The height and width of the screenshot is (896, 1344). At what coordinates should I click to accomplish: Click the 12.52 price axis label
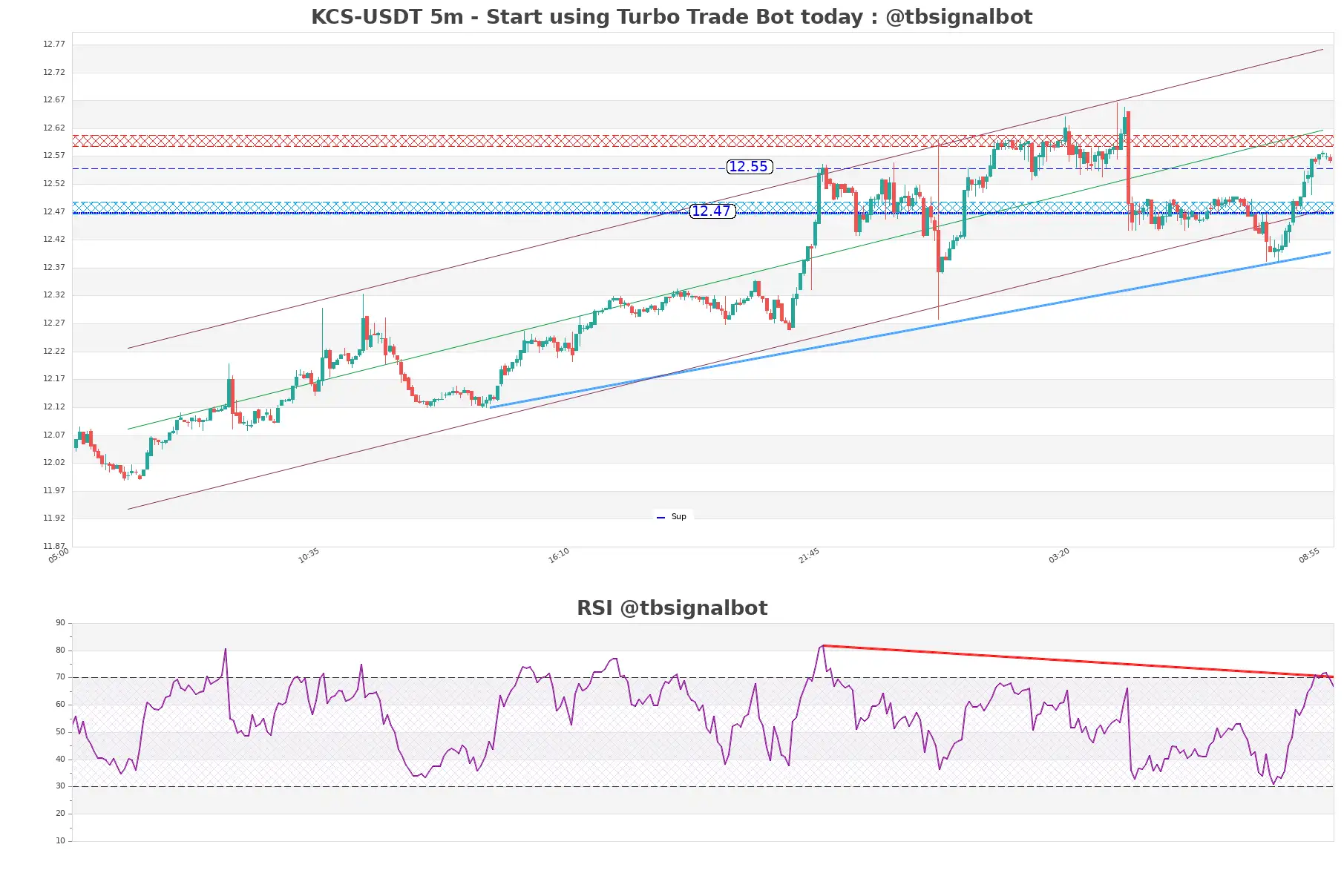pyautogui.click(x=54, y=184)
